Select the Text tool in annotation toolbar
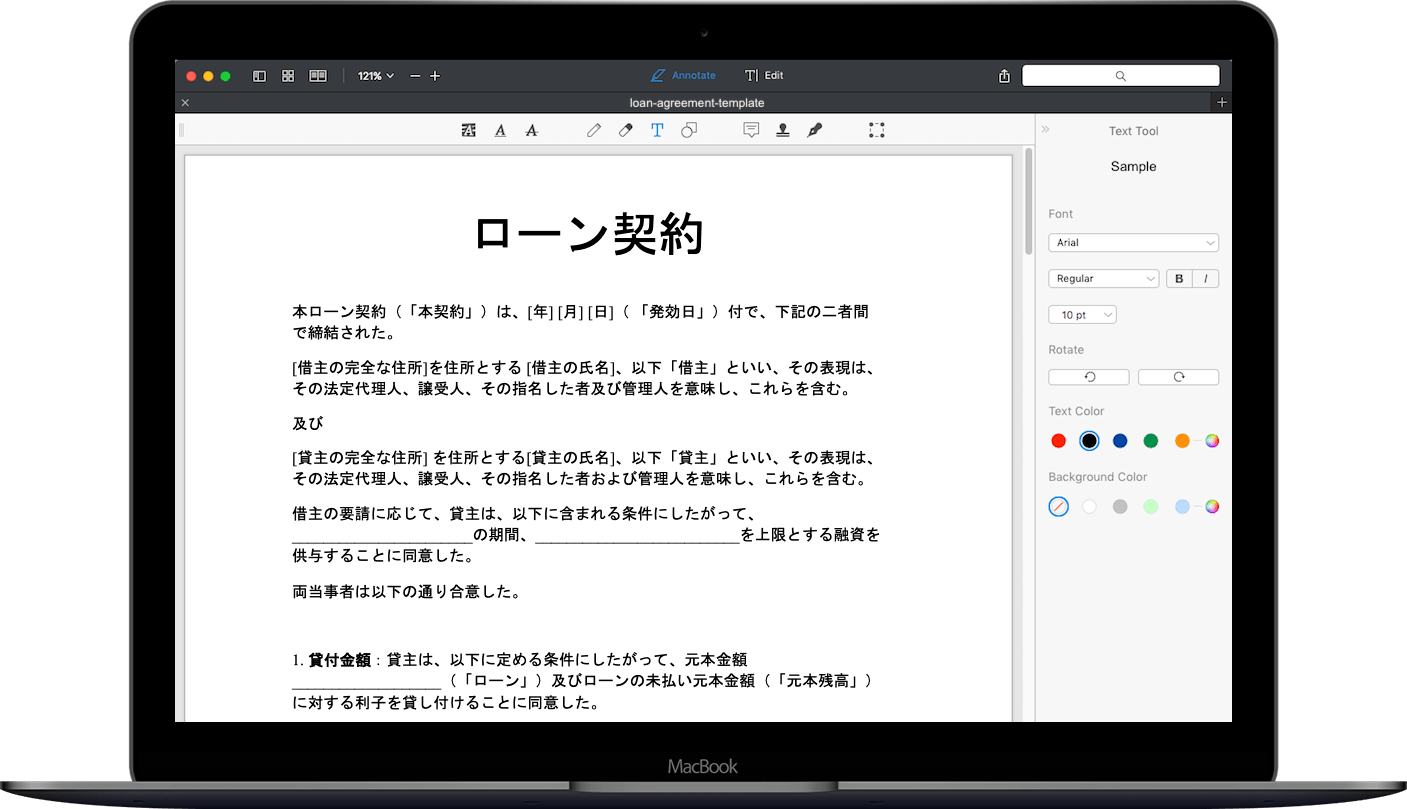Screen dimensions: 1407x809 pyautogui.click(x=657, y=130)
